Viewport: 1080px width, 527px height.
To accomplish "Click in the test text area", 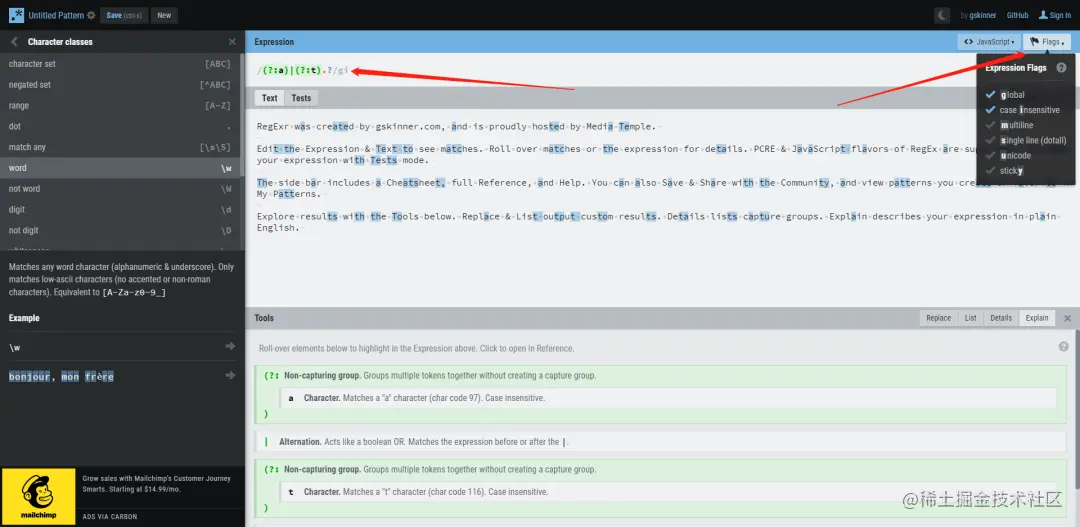I will point(661,207).
